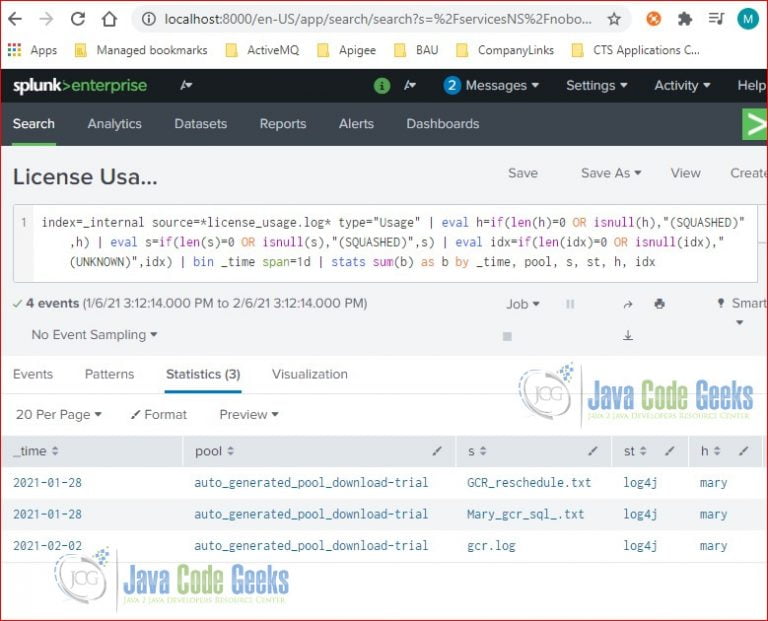Image resolution: width=768 pixels, height=621 pixels.
Task: Go back with the browser back arrow
Action: coord(15,19)
